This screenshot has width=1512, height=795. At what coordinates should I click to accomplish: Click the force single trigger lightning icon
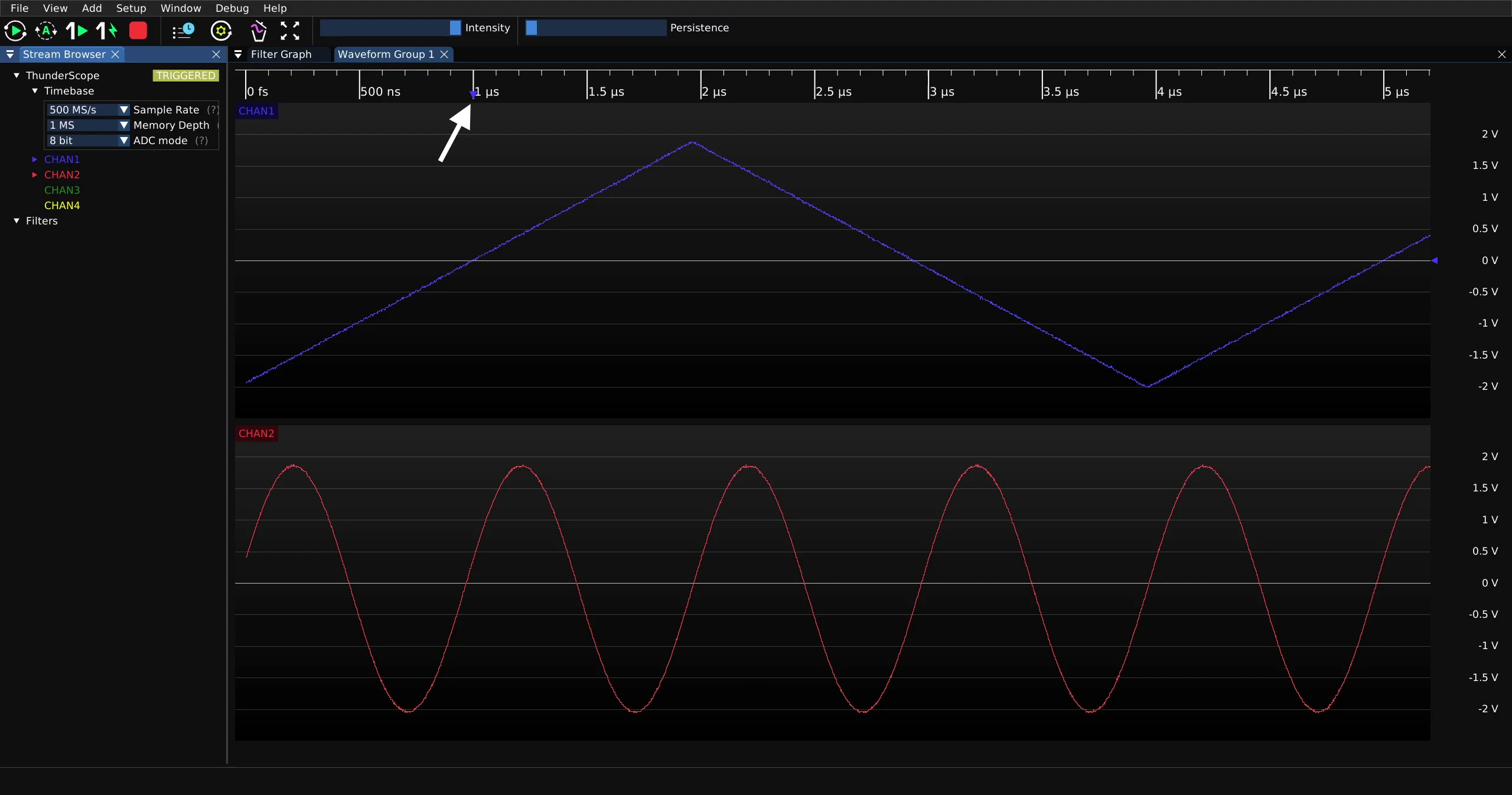(x=107, y=31)
